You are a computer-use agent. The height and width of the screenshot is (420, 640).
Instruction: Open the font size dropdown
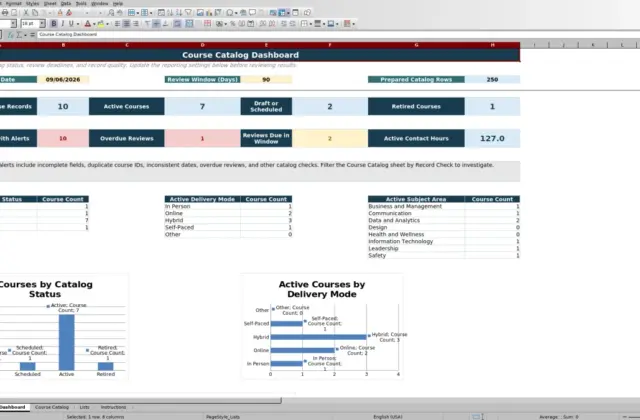[42, 24]
